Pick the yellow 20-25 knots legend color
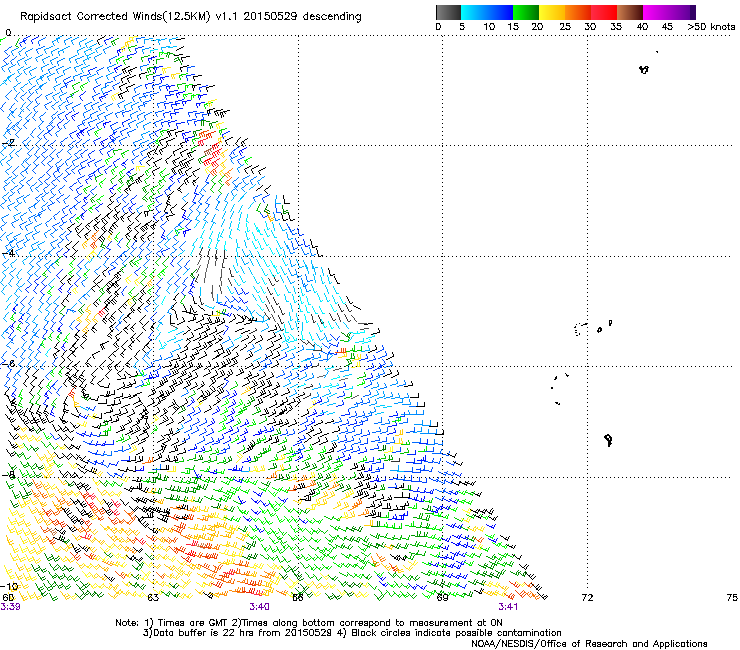 pyautogui.click(x=552, y=12)
